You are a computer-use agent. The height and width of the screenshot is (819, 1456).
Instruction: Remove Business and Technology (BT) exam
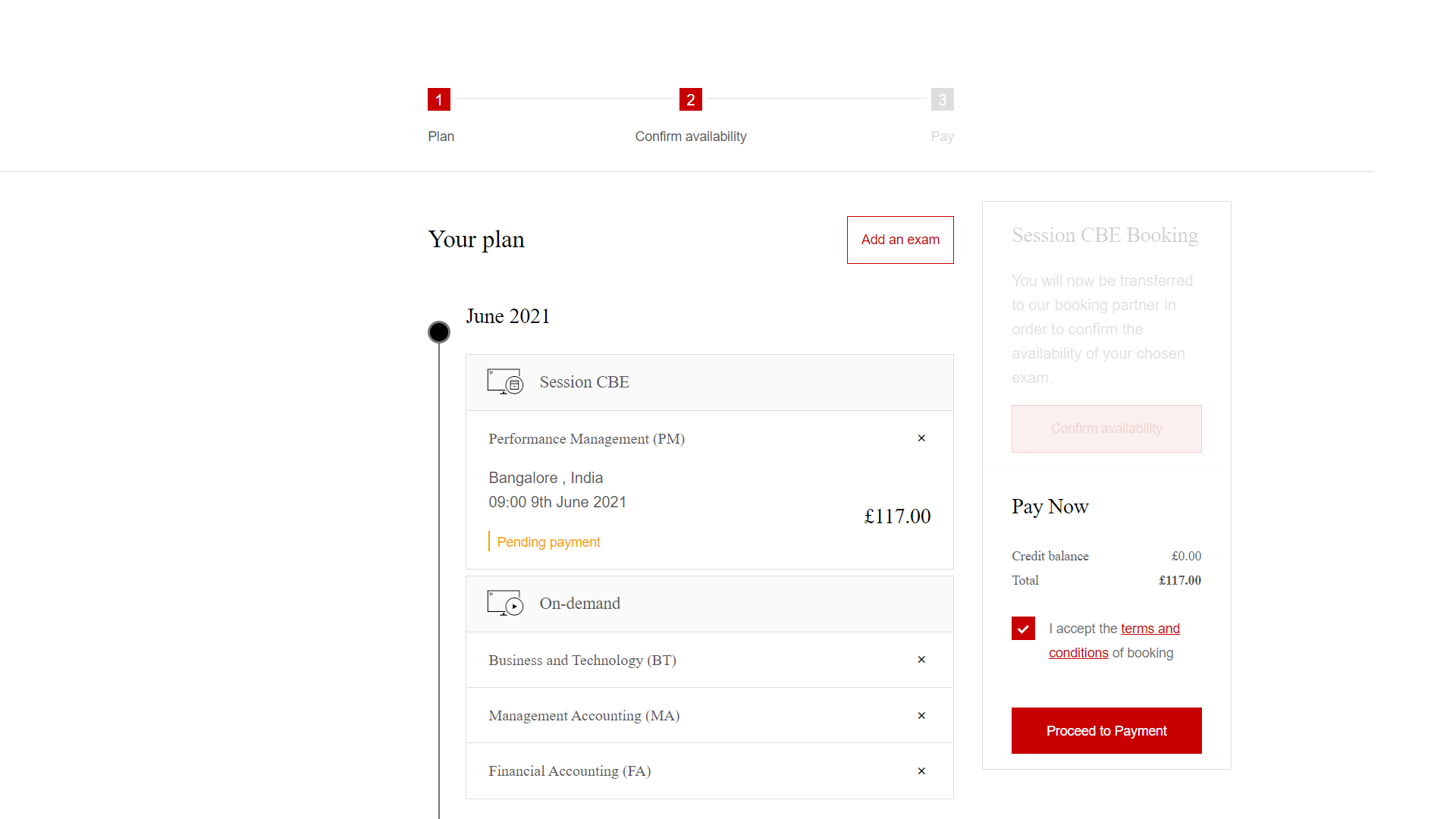(921, 660)
